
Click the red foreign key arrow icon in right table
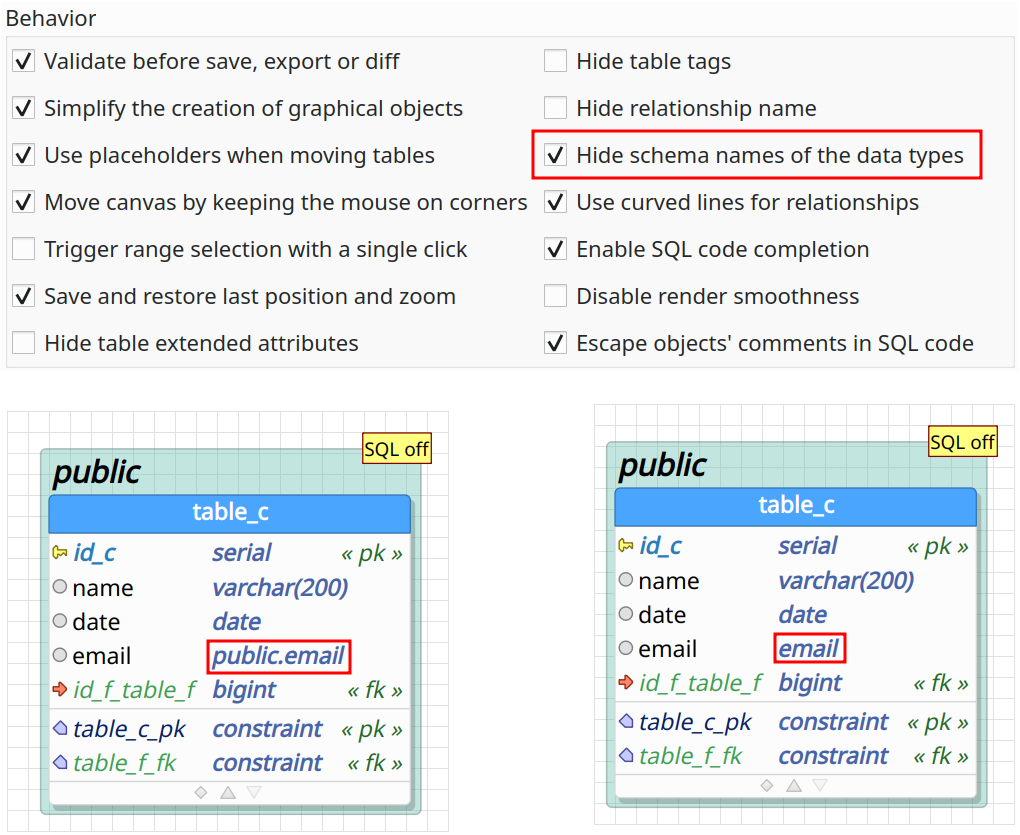point(626,682)
